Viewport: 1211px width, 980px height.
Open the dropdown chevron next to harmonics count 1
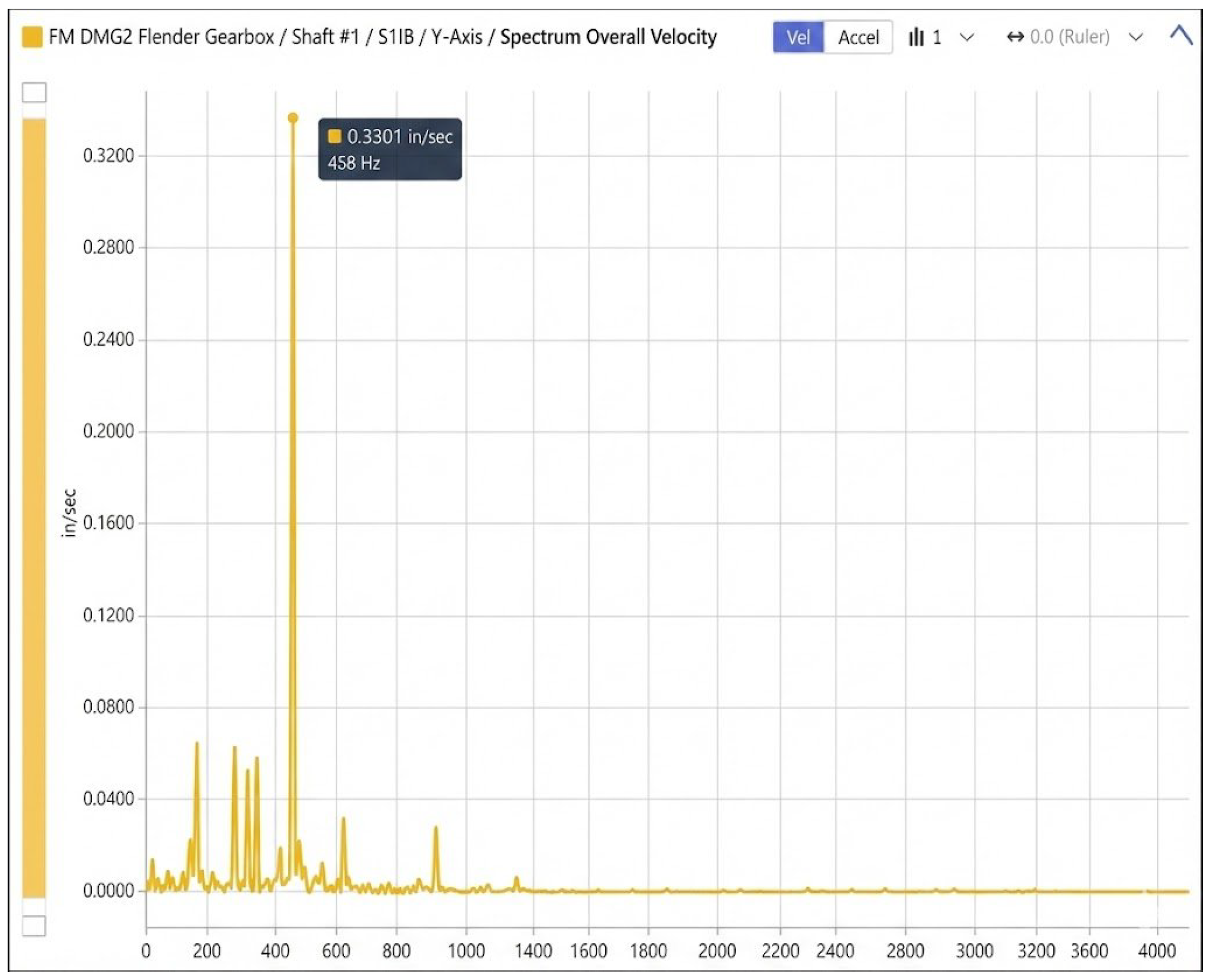click(x=967, y=38)
